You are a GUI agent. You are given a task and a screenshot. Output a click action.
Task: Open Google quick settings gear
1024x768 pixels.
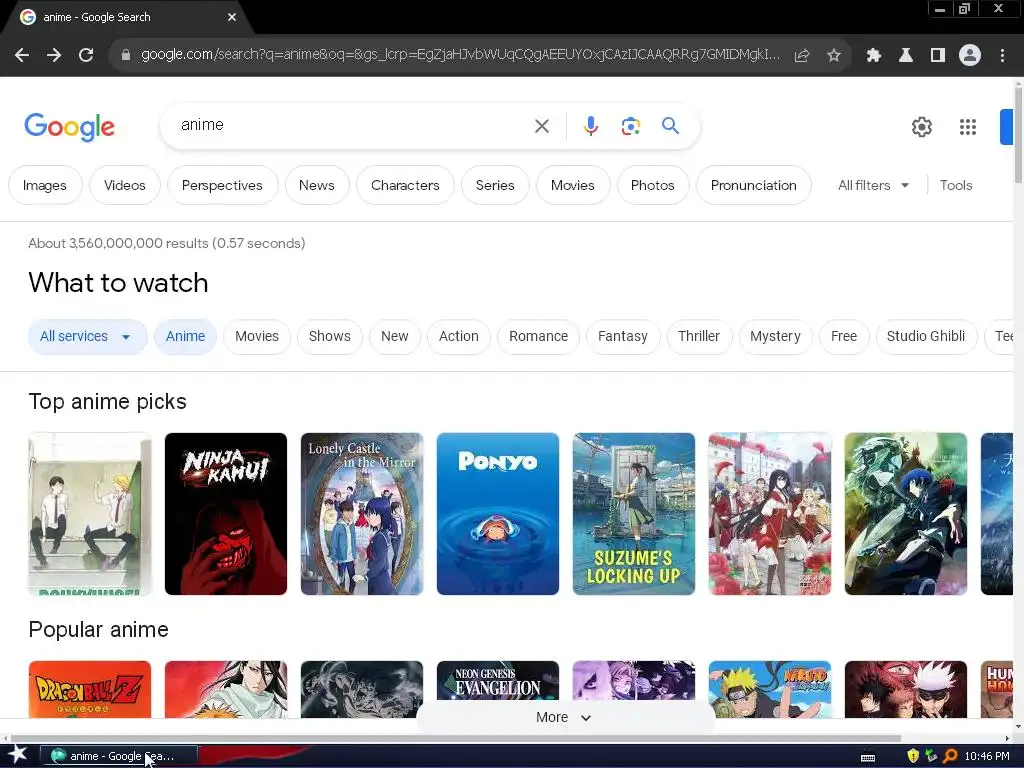pos(921,127)
